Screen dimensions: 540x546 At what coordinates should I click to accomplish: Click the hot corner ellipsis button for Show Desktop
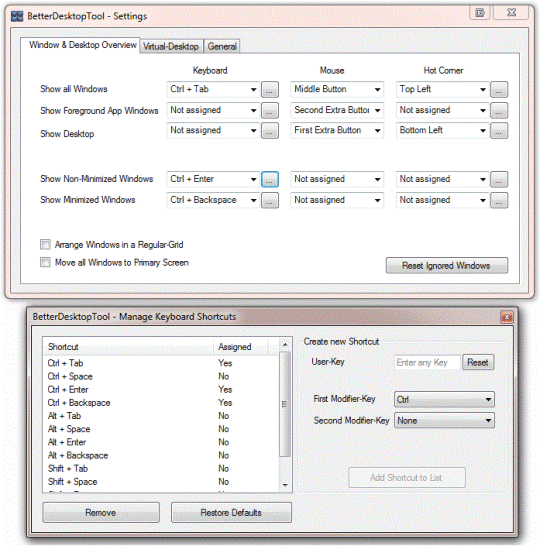(499, 131)
